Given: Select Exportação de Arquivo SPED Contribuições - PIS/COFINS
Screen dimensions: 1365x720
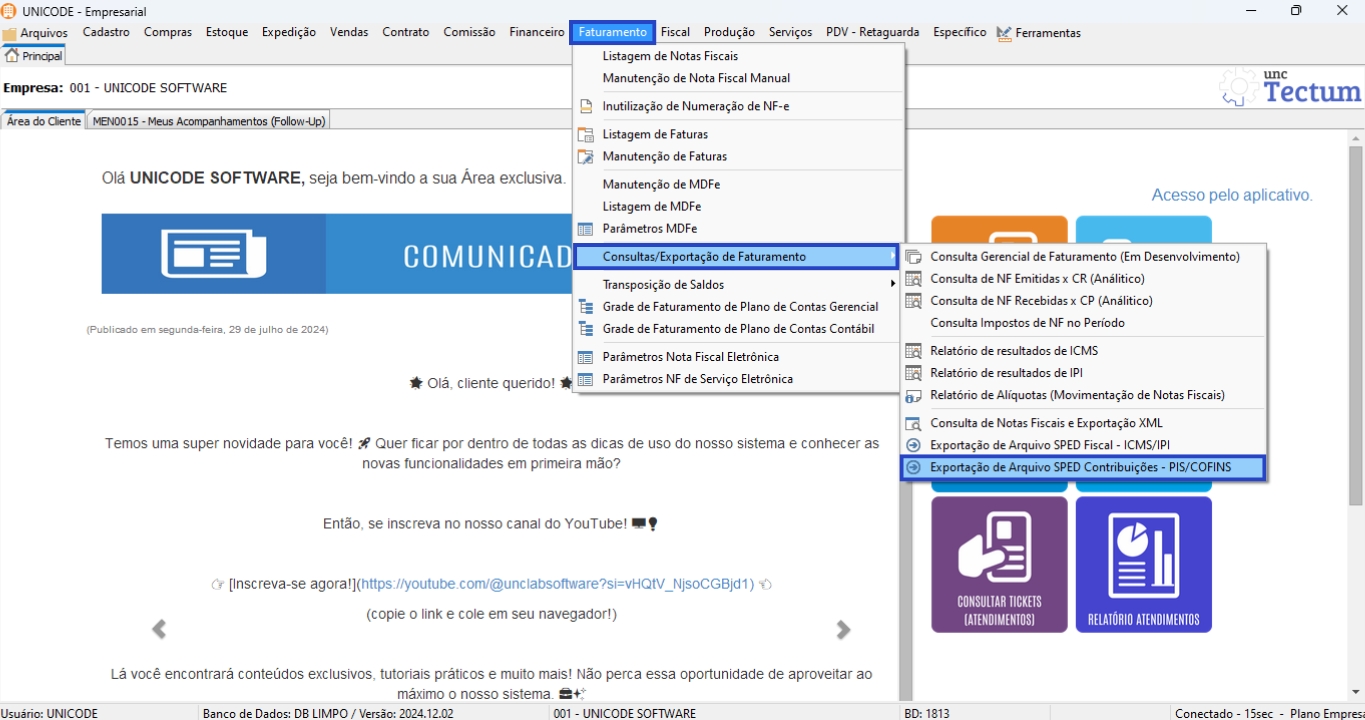Looking at the screenshot, I should click(x=1080, y=467).
